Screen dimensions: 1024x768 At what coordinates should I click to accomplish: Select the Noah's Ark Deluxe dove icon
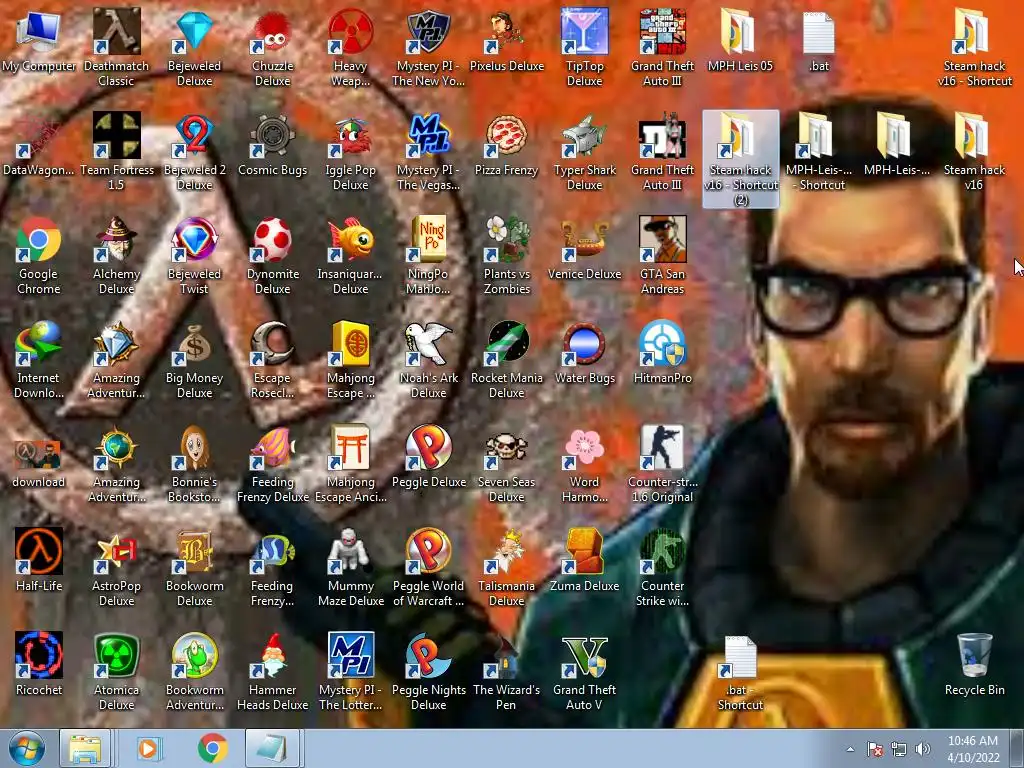pos(428,343)
